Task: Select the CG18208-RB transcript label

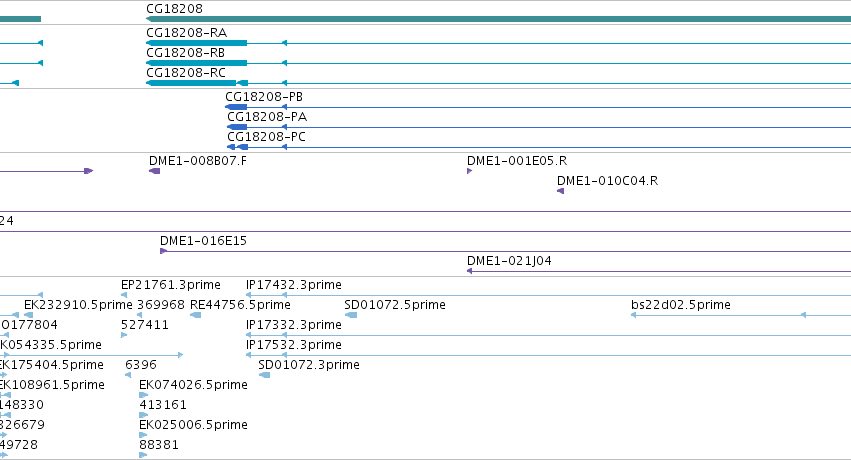Action: (186, 53)
